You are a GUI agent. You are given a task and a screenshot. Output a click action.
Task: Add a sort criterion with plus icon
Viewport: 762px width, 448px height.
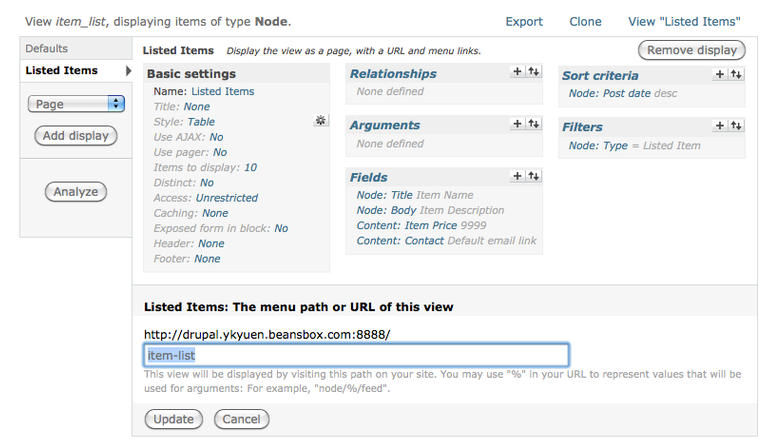pos(719,74)
